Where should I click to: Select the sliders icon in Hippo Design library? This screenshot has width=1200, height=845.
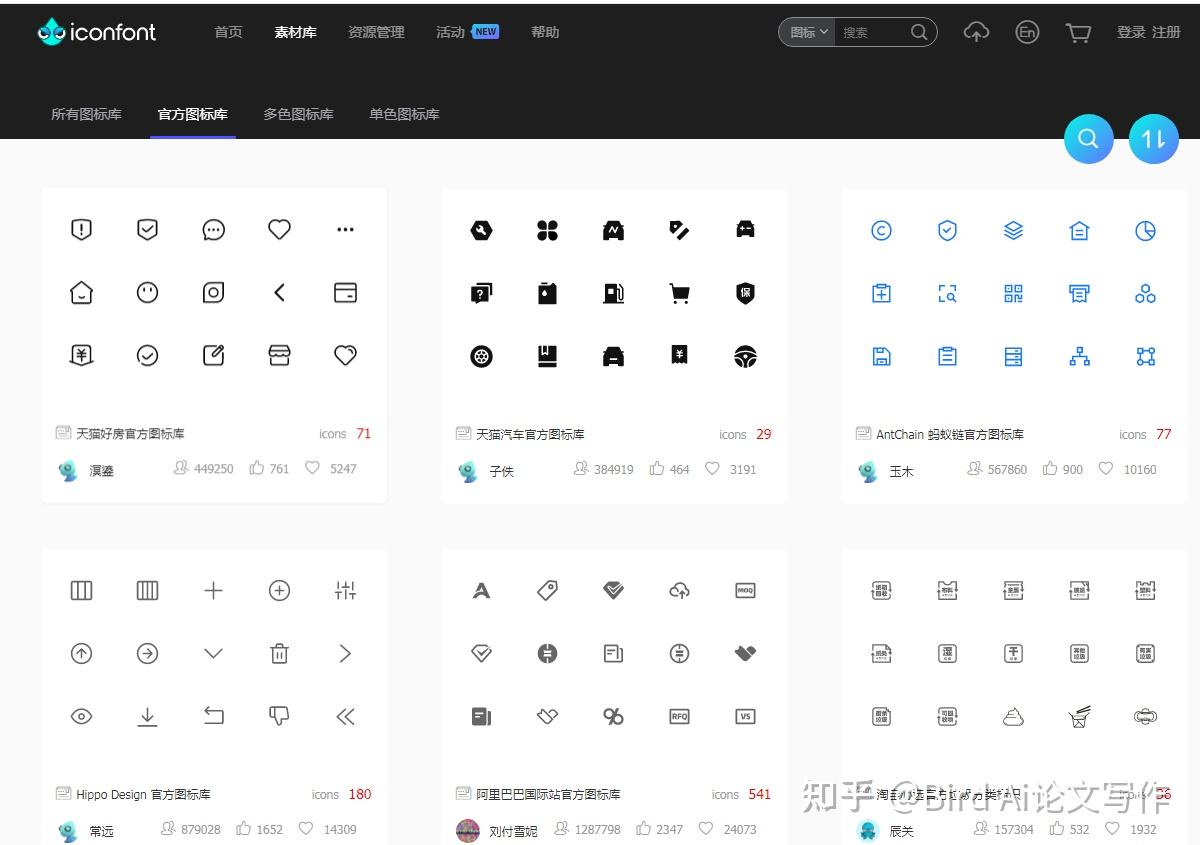(345, 591)
